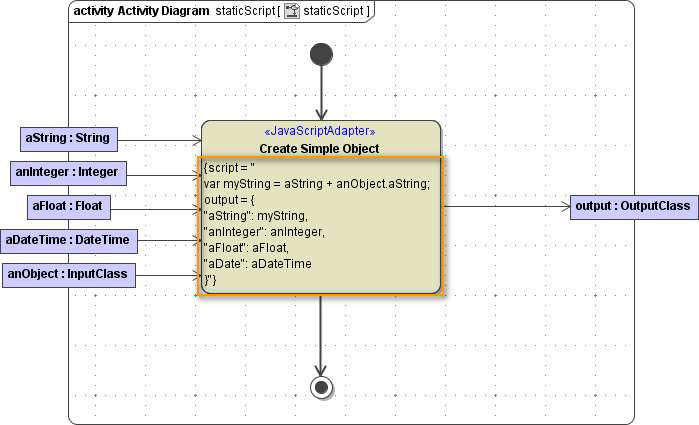Select the flow line from aString node
Image resolution: width=699 pixels, height=425 pixels.
(160, 140)
